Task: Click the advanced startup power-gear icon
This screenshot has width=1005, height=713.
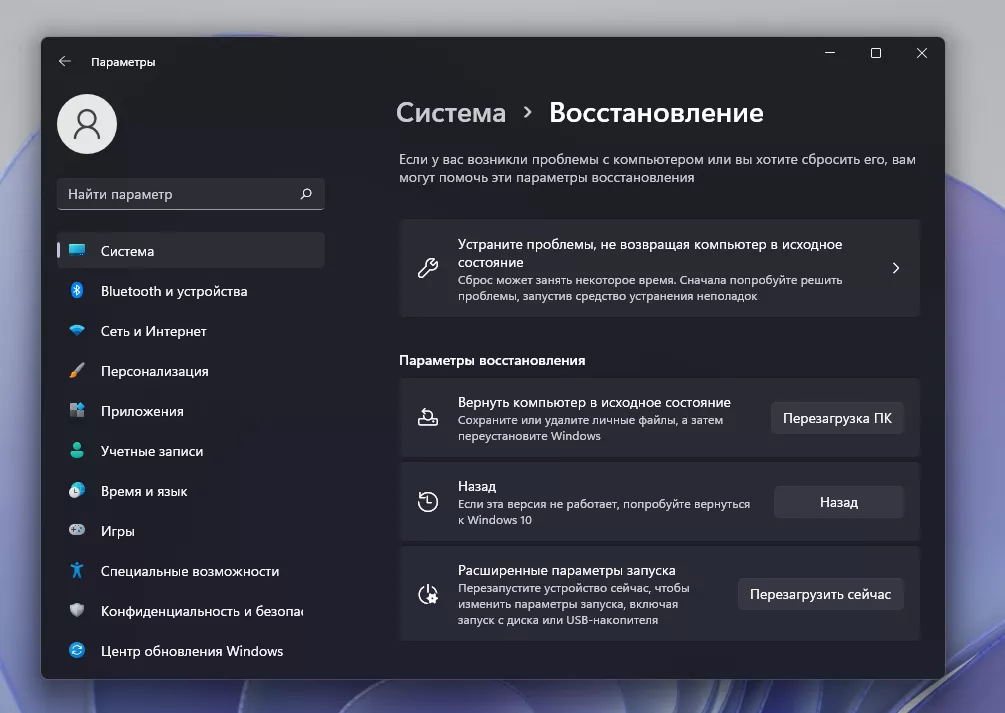Action: 428,594
